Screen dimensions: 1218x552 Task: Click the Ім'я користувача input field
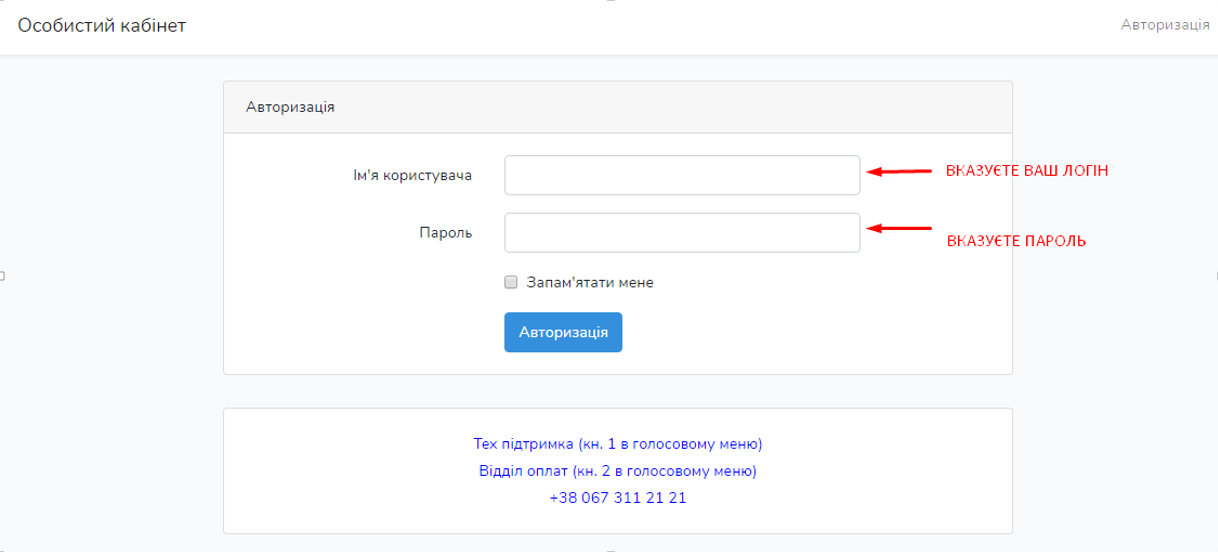click(682, 175)
